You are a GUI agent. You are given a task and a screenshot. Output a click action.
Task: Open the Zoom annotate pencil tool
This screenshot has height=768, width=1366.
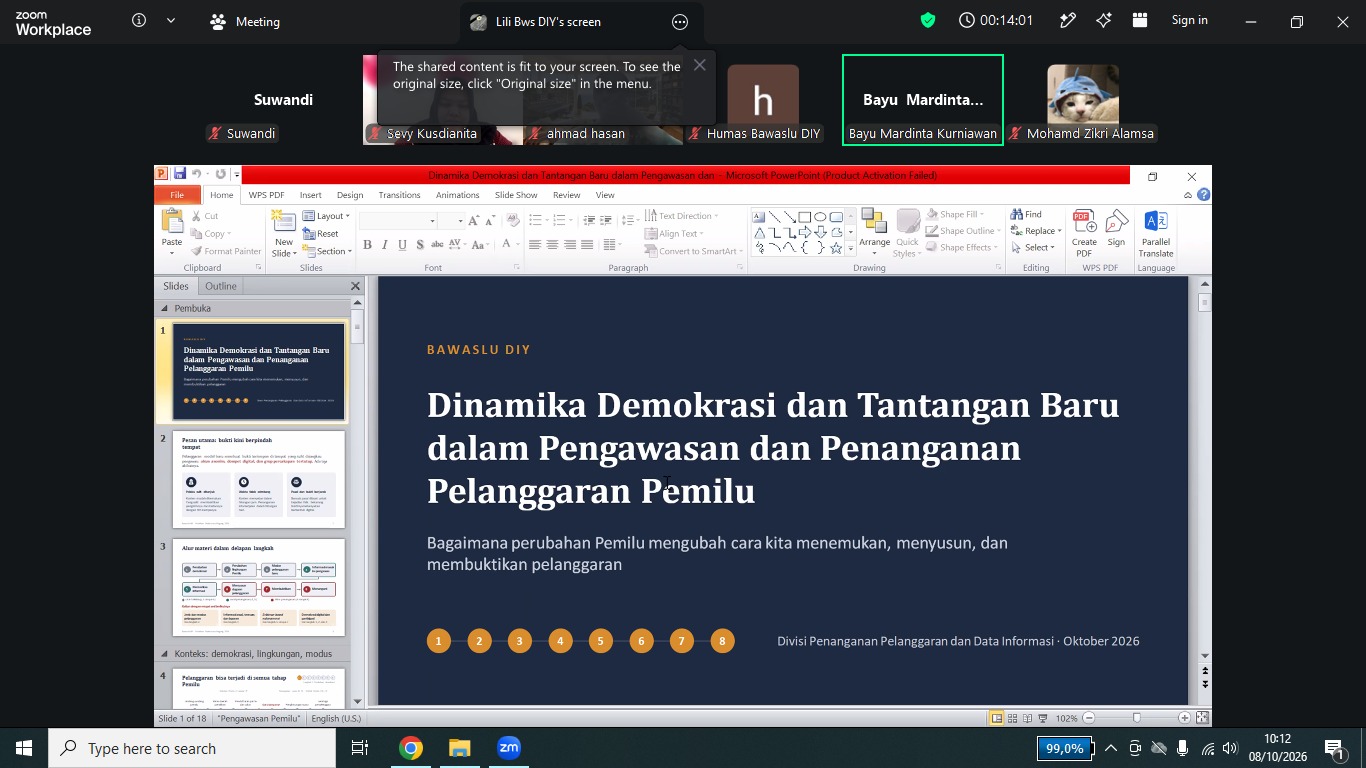1068,20
